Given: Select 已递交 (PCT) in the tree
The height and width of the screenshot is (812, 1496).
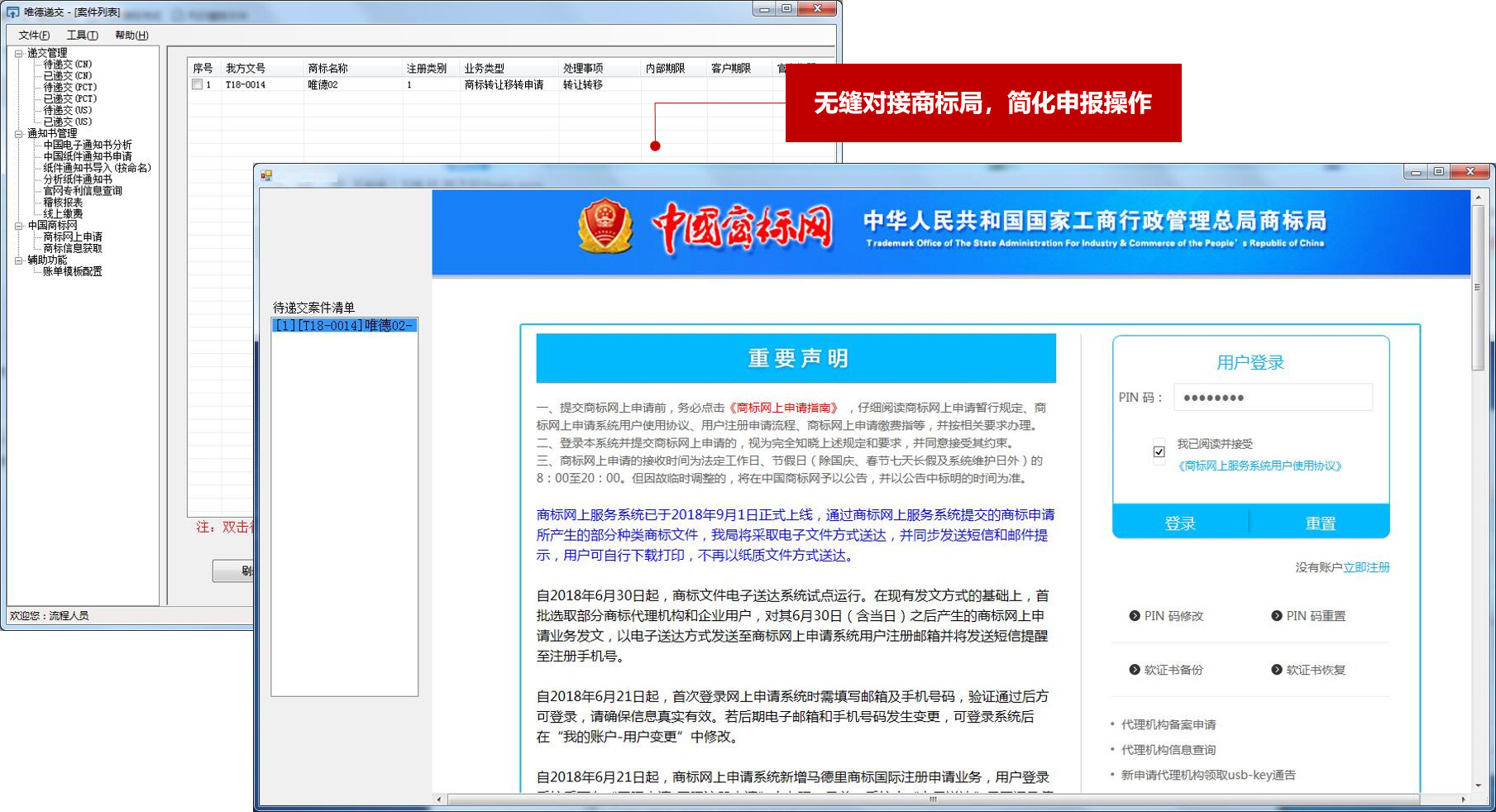Looking at the screenshot, I should click(70, 99).
